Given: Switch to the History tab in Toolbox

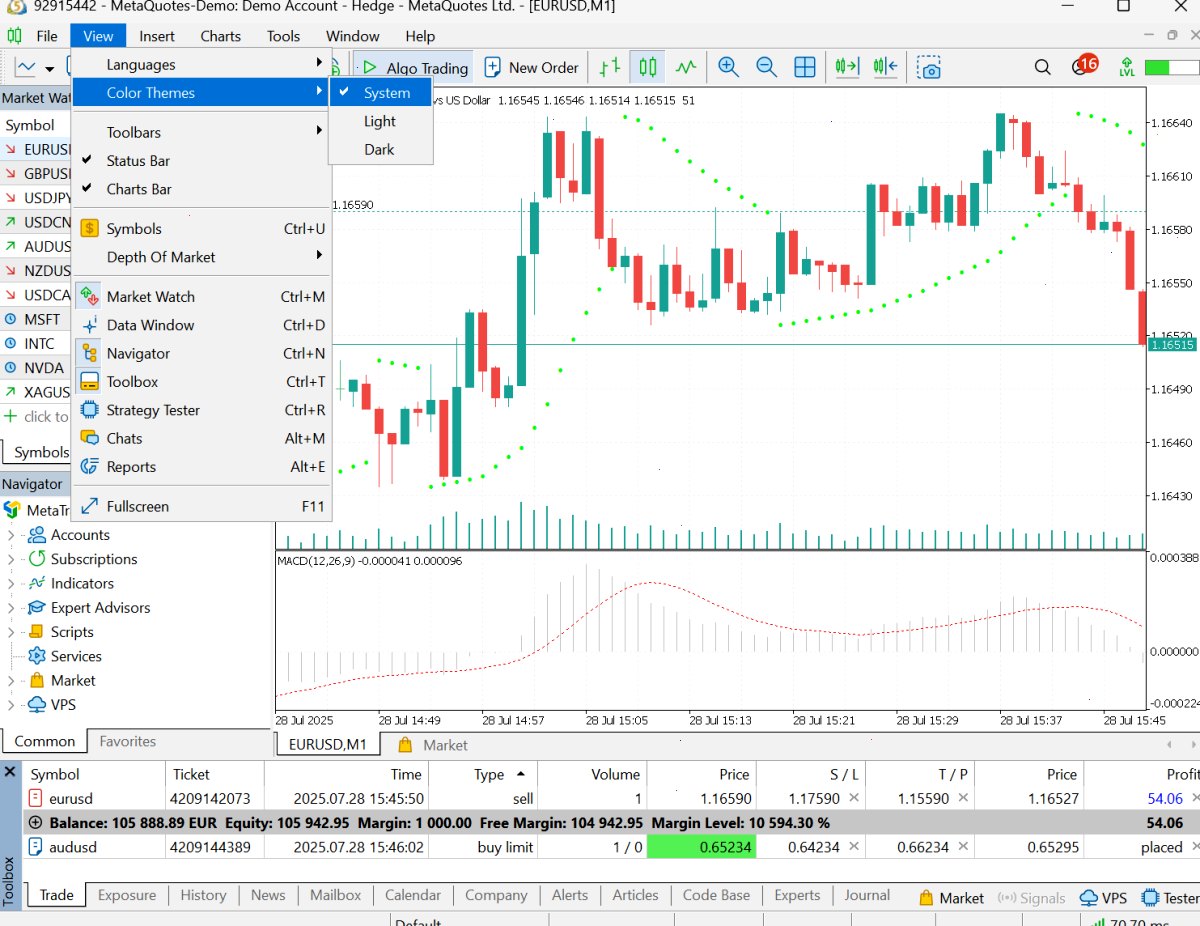Looking at the screenshot, I should tap(203, 895).
